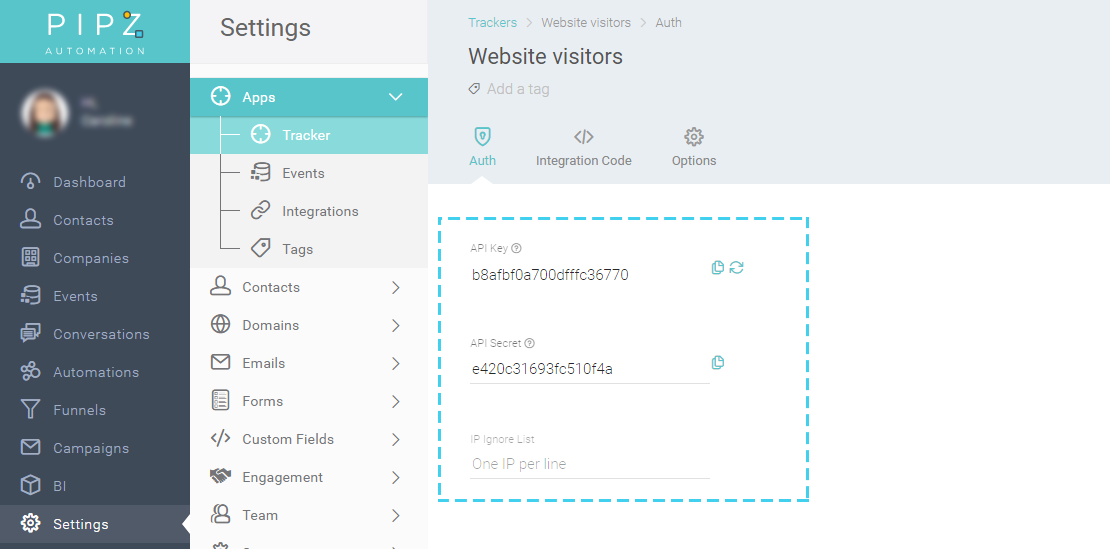Click the Campaigns envelope icon
This screenshot has height=549, width=1110.
pyautogui.click(x=30, y=448)
